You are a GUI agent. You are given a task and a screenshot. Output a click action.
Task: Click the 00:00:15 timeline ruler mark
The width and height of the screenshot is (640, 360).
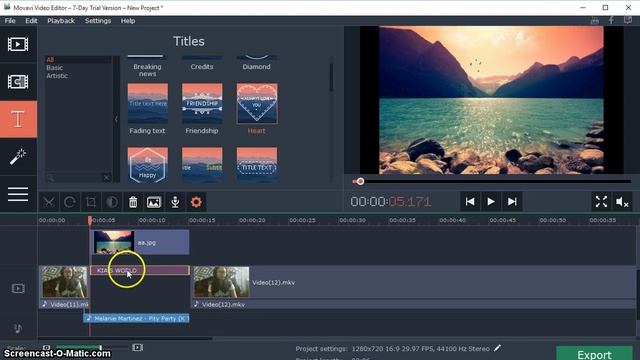click(202, 220)
